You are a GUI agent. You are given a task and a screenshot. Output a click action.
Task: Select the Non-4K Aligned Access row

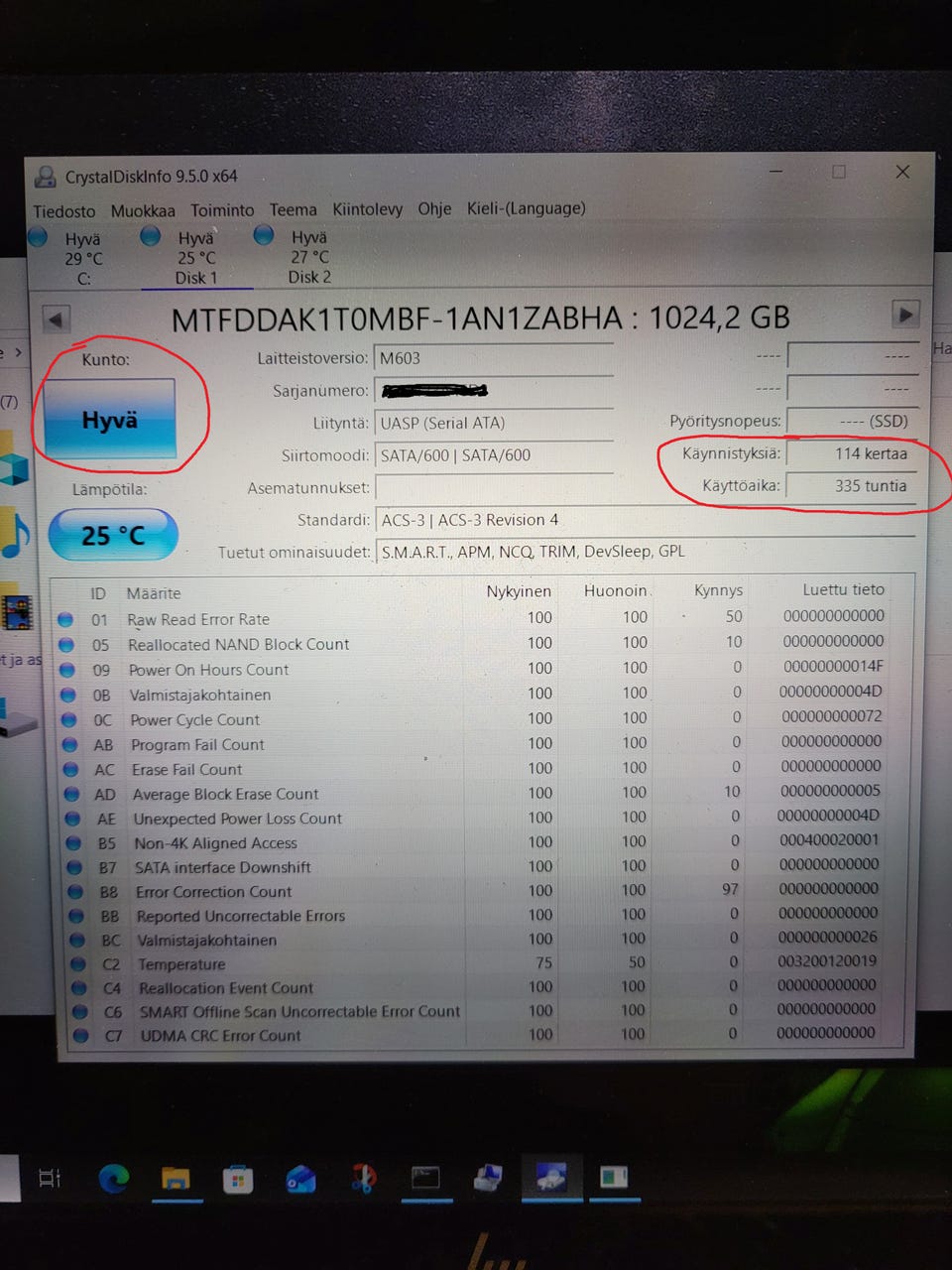click(481, 841)
